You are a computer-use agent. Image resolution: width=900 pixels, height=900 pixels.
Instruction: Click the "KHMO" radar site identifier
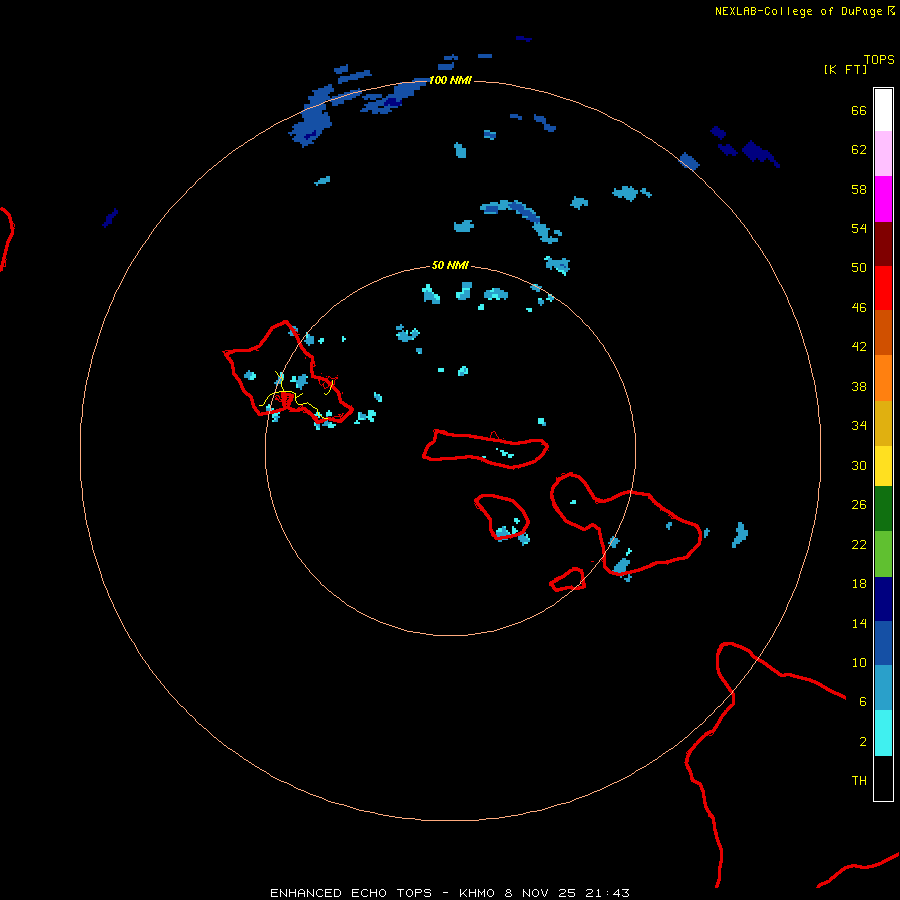coord(476,893)
